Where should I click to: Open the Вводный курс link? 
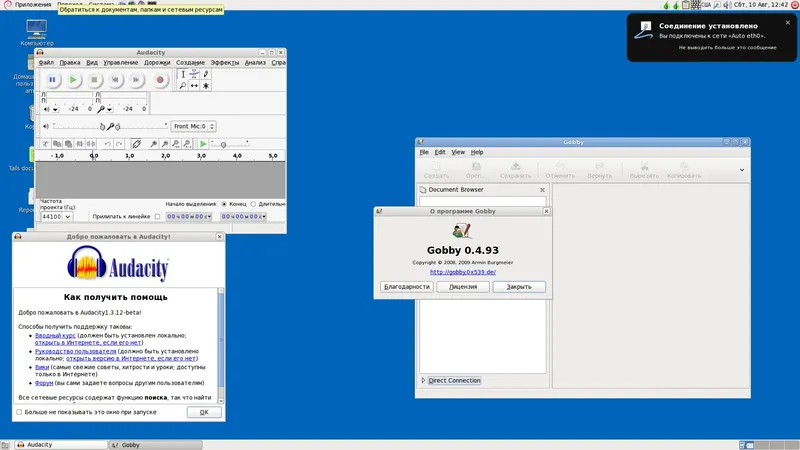(x=55, y=336)
